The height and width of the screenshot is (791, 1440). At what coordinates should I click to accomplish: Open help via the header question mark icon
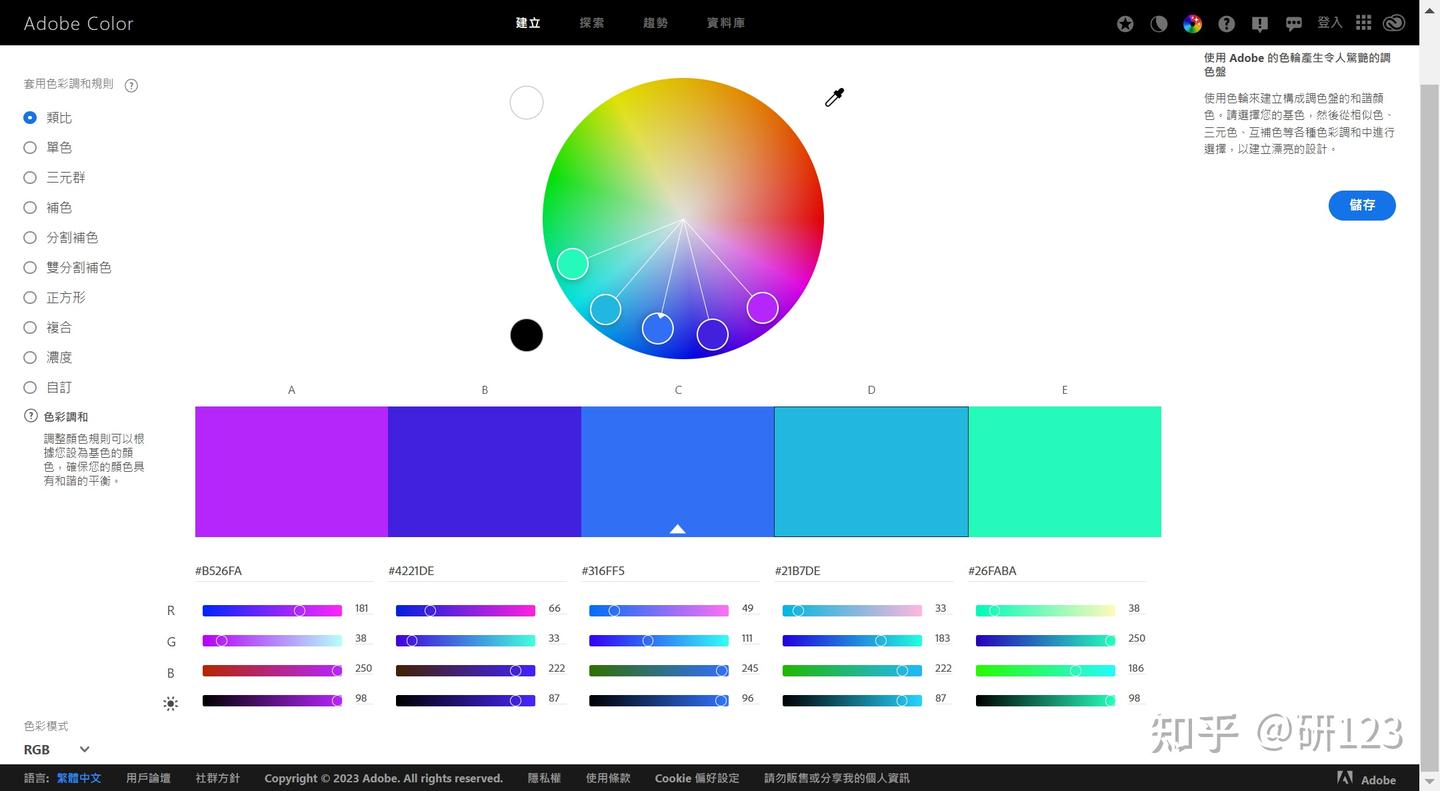tap(1226, 24)
